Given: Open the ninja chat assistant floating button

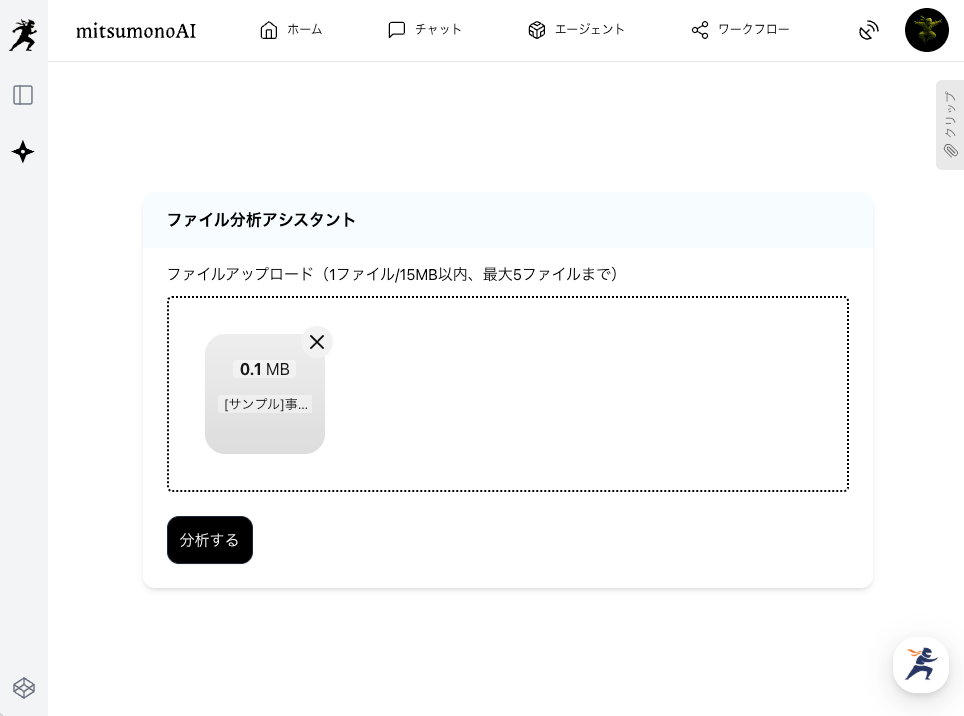Looking at the screenshot, I should [920, 664].
